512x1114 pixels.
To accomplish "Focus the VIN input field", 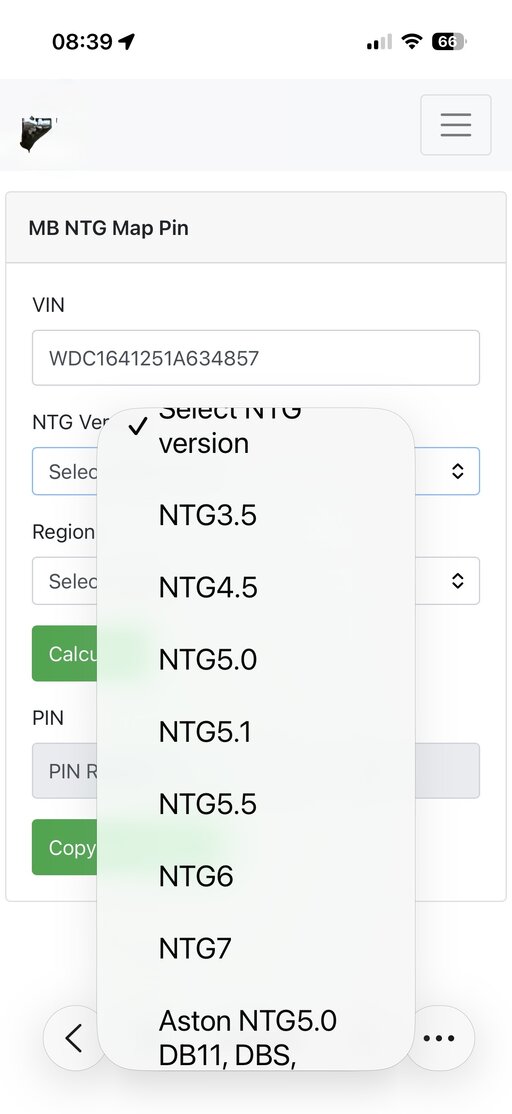I will pyautogui.click(x=256, y=358).
